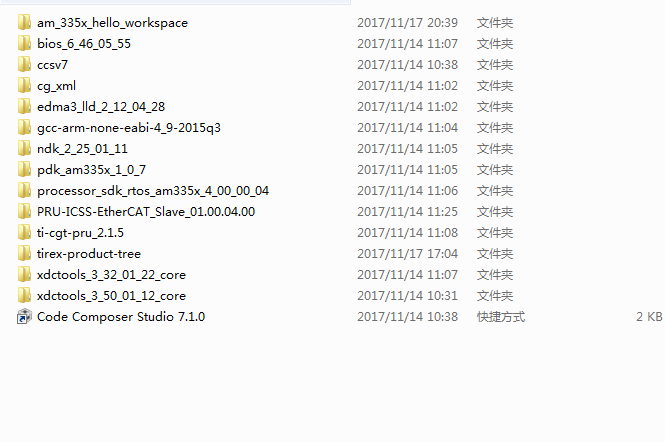The image size is (665, 442).
Task: Select PRU-ICSS-EtherCAT_Slave_01.00.04.00 folder name
Action: click(x=146, y=211)
